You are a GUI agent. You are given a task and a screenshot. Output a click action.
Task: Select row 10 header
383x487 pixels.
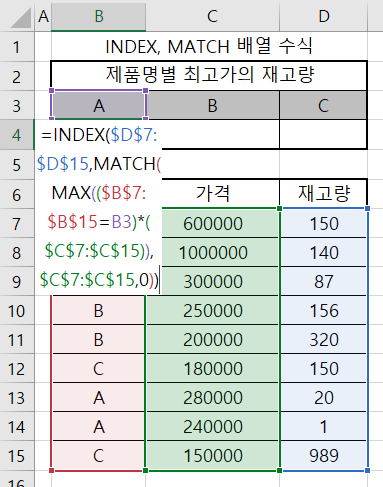click(x=17, y=310)
